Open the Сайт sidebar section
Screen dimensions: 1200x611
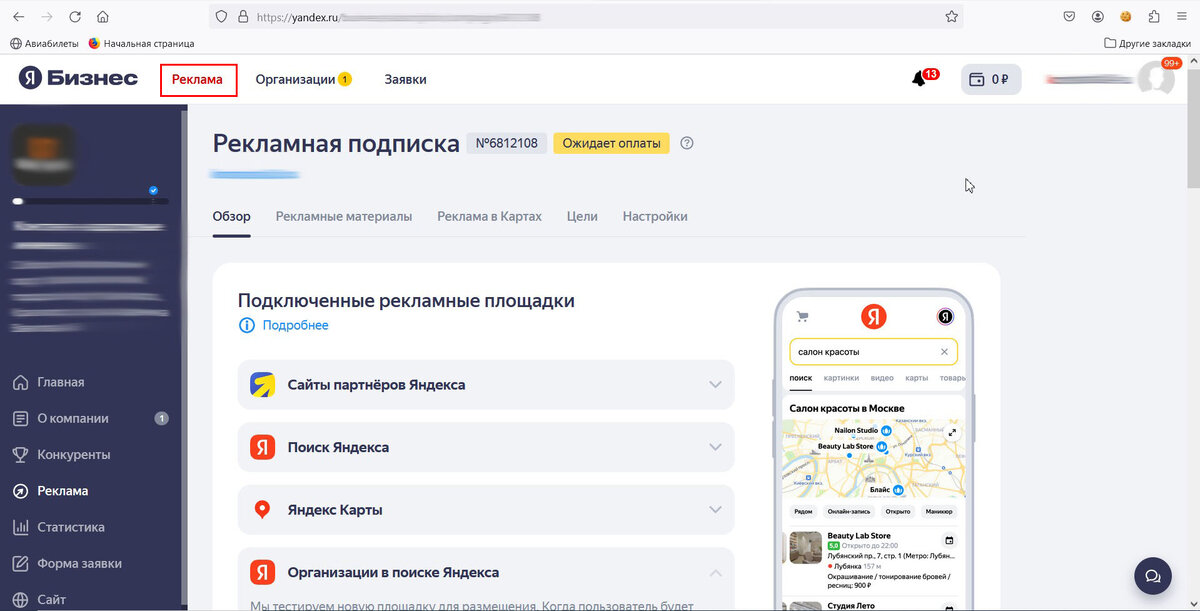[58, 597]
